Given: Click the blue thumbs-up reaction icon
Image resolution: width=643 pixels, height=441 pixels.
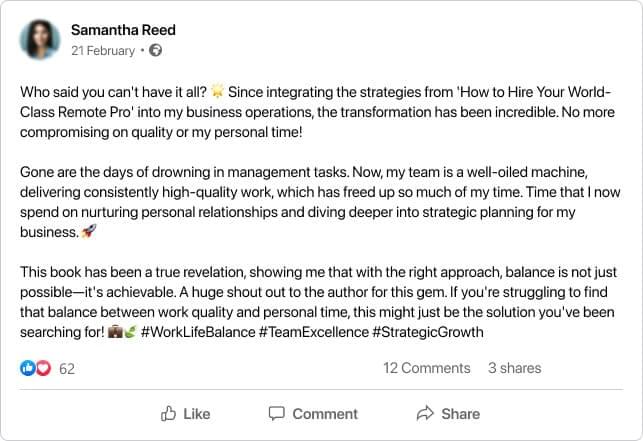Looking at the screenshot, I should coord(27,368).
